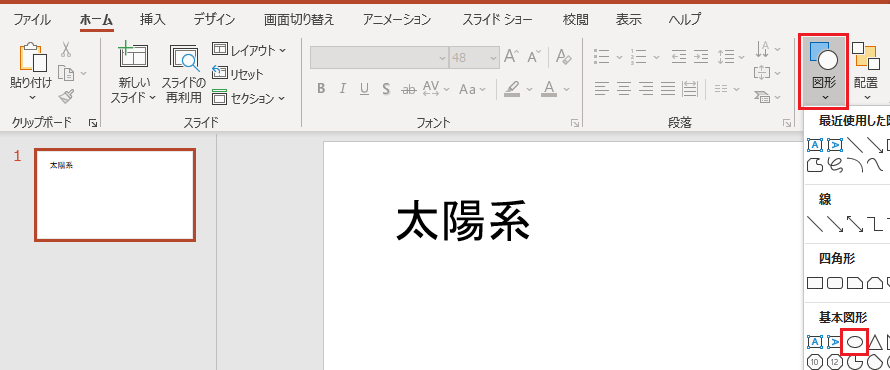Select the double-headed arrow line under 線
Image resolution: width=890 pixels, height=370 pixels.
click(855, 224)
